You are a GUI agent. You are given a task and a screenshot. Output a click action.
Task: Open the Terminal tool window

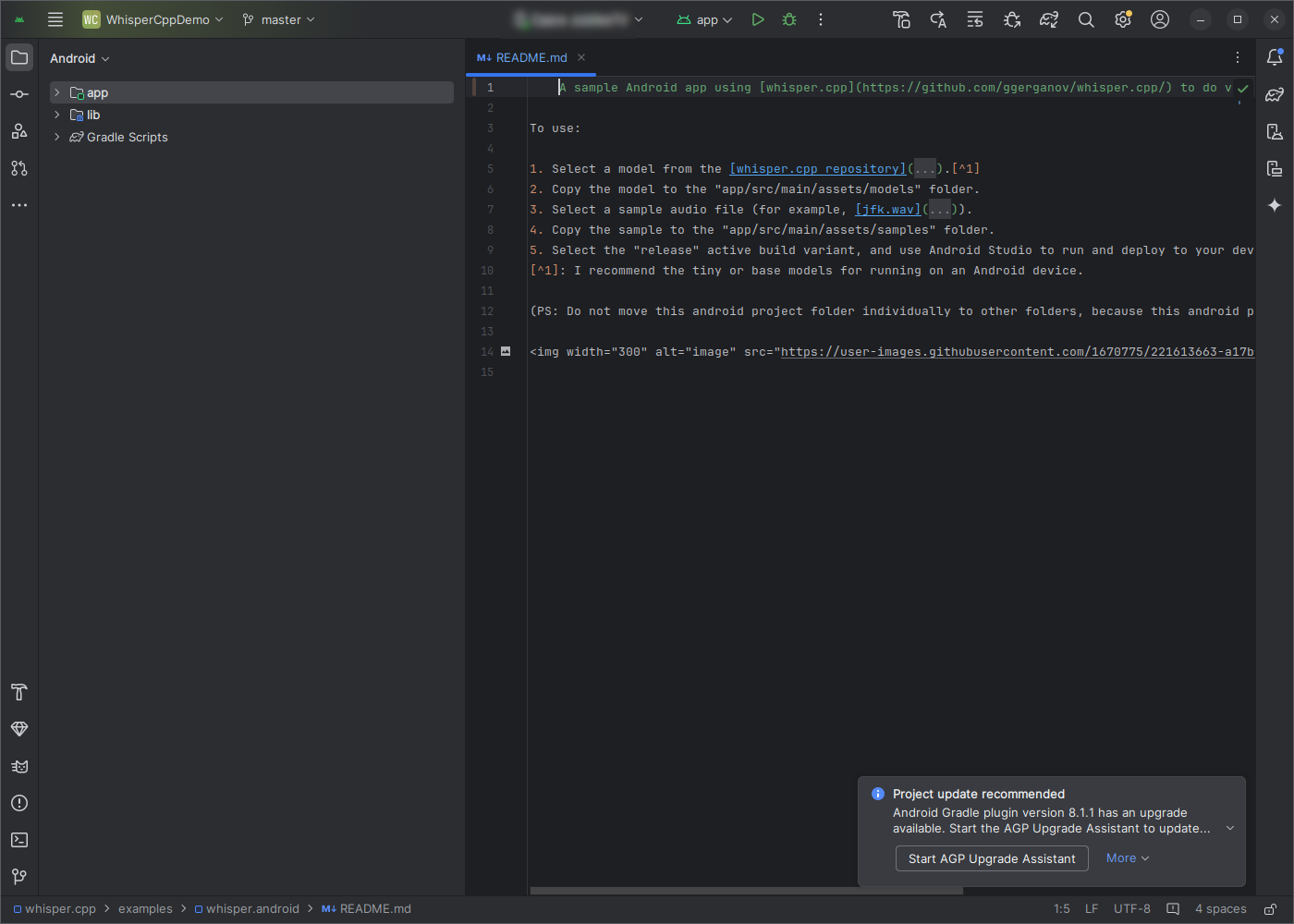18,840
